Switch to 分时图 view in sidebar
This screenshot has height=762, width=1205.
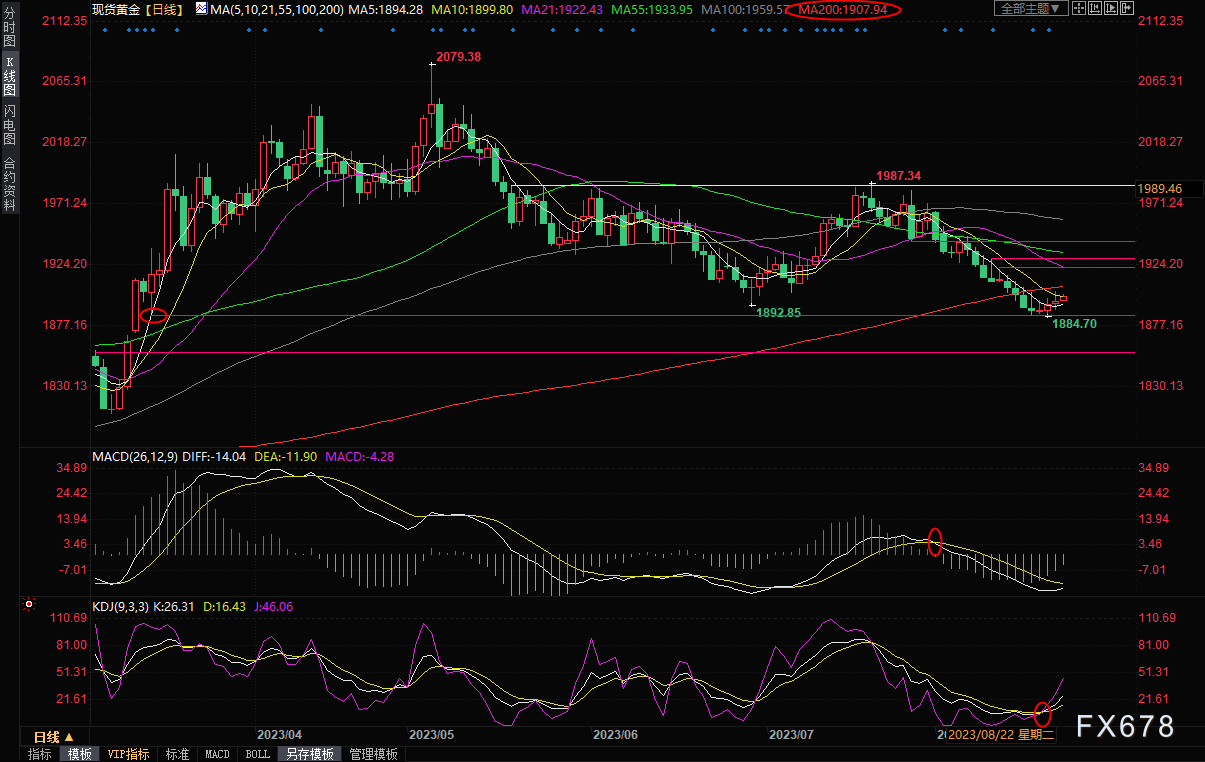[x=10, y=27]
